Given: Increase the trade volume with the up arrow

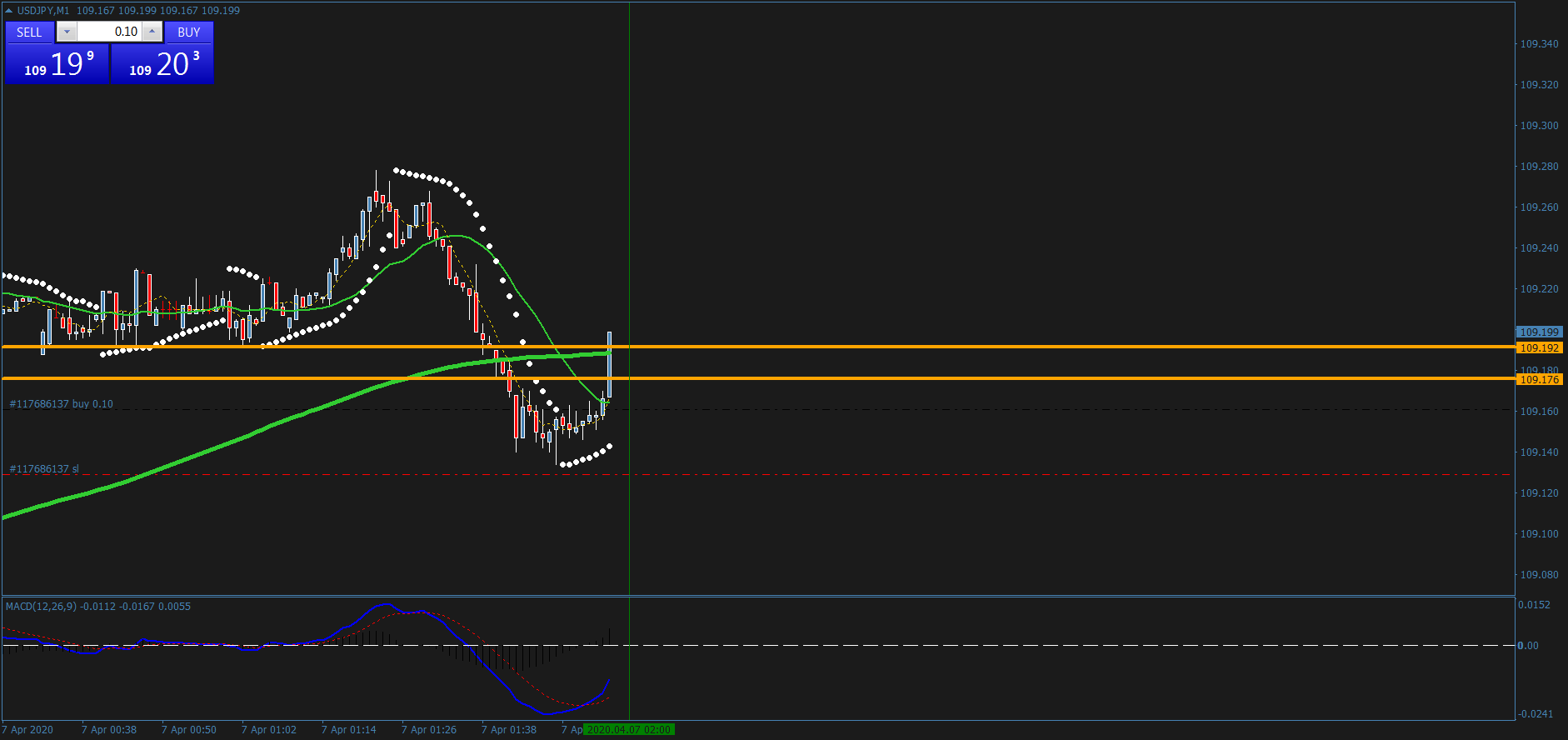Looking at the screenshot, I should click(152, 32).
